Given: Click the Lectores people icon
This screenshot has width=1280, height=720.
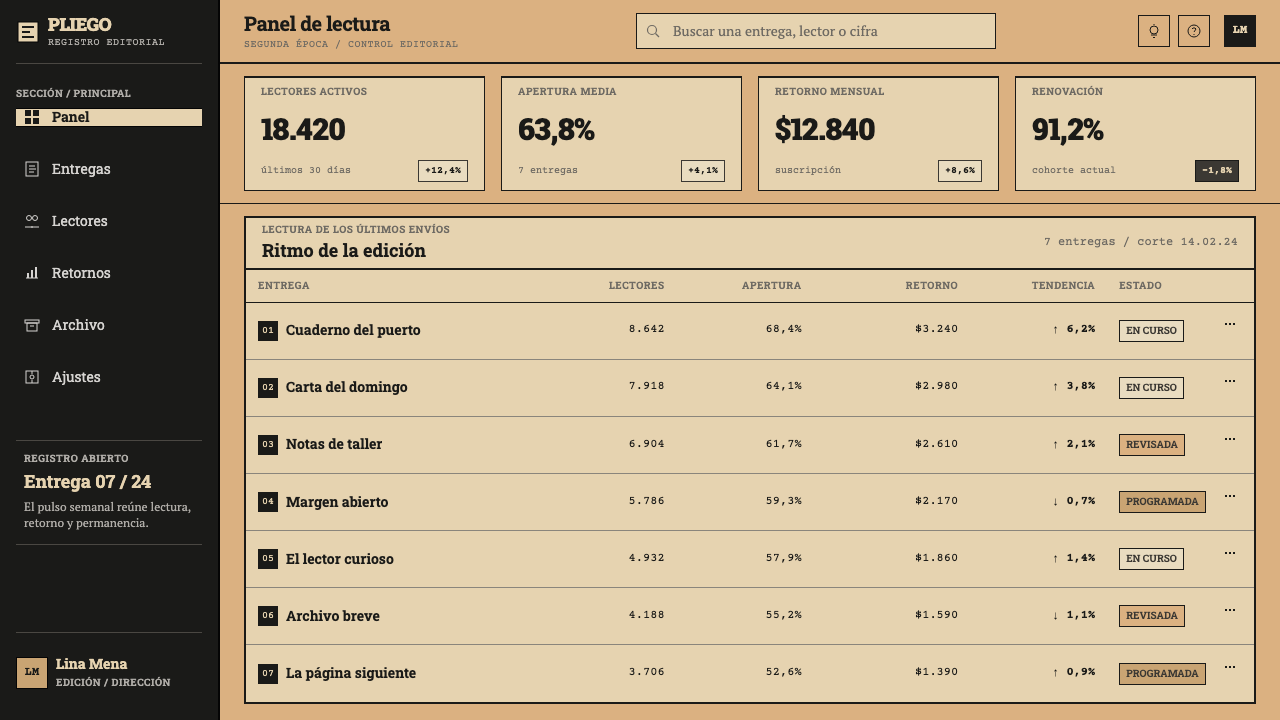Looking at the screenshot, I should click(32, 221).
